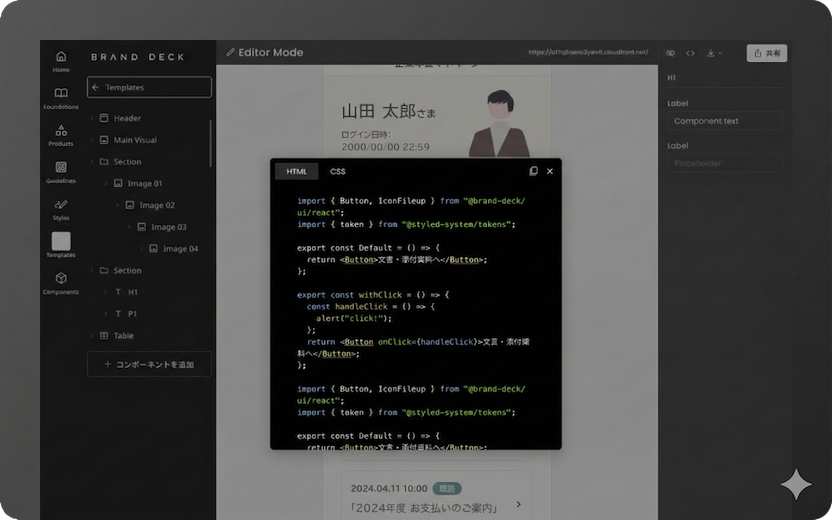Screen dimensions: 832x520
Task: Click the 共有 share button
Action: [x=768, y=53]
